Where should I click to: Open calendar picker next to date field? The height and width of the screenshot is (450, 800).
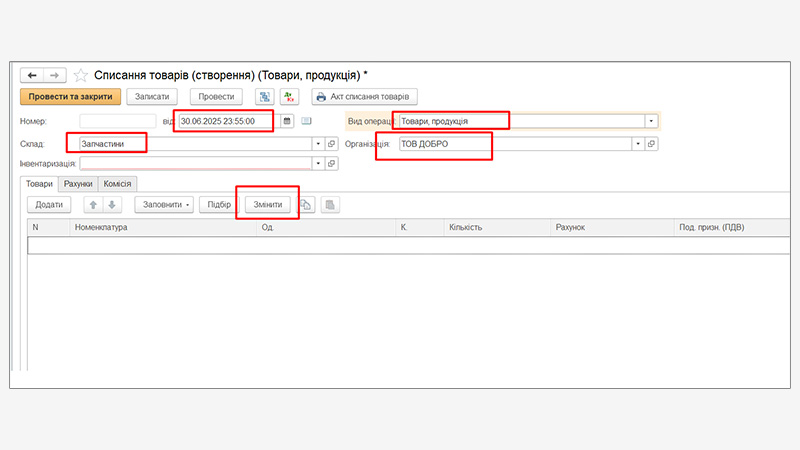pyautogui.click(x=287, y=121)
